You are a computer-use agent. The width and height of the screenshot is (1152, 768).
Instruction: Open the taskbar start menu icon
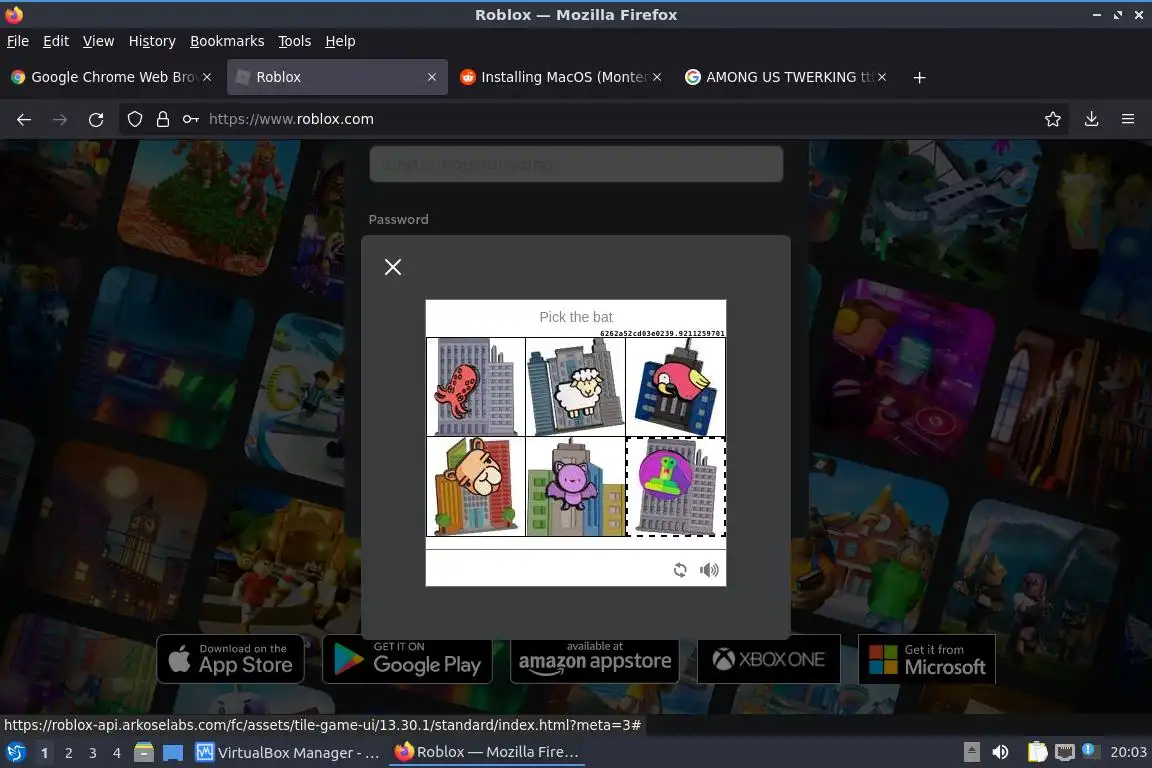(15, 753)
